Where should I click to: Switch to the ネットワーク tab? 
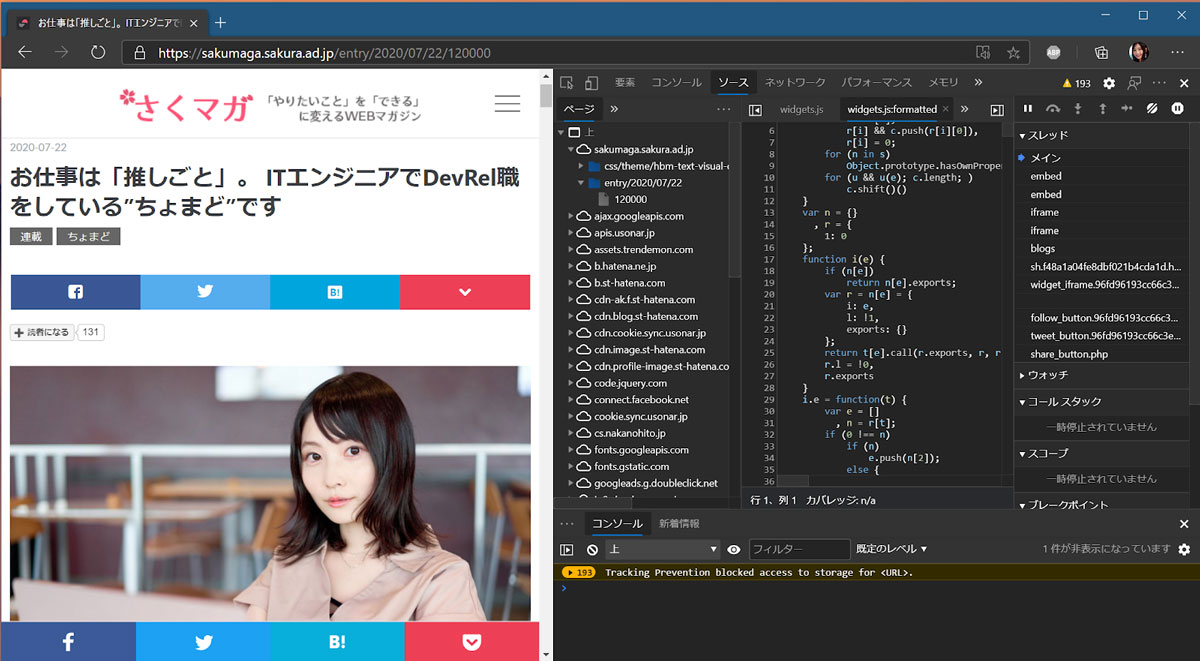point(796,82)
